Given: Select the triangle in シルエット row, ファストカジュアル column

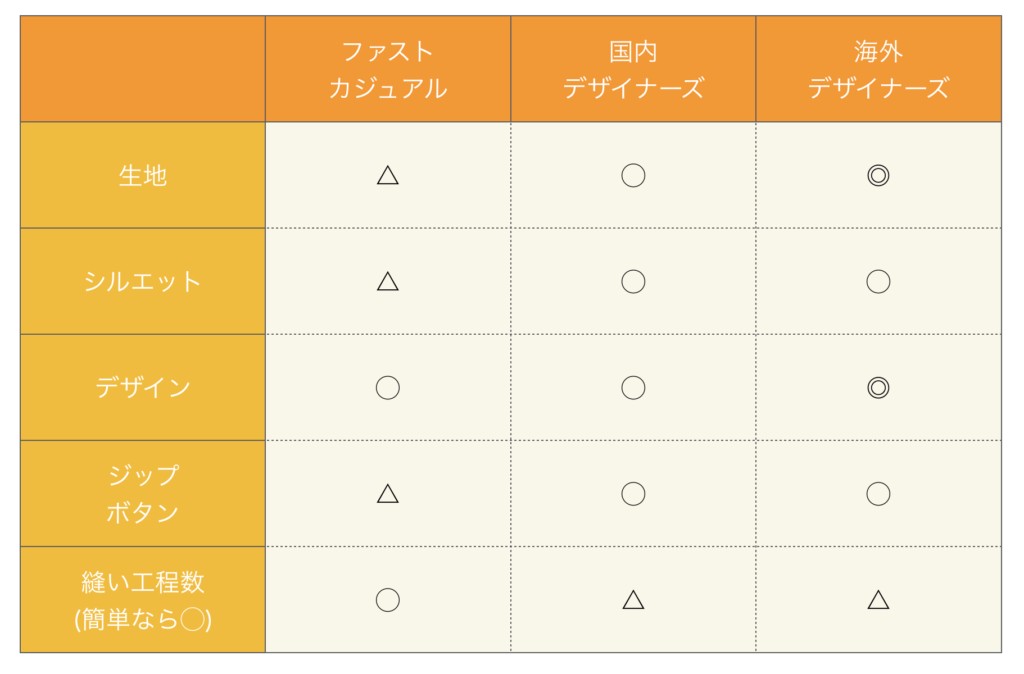Looking at the screenshot, I should 388,281.
